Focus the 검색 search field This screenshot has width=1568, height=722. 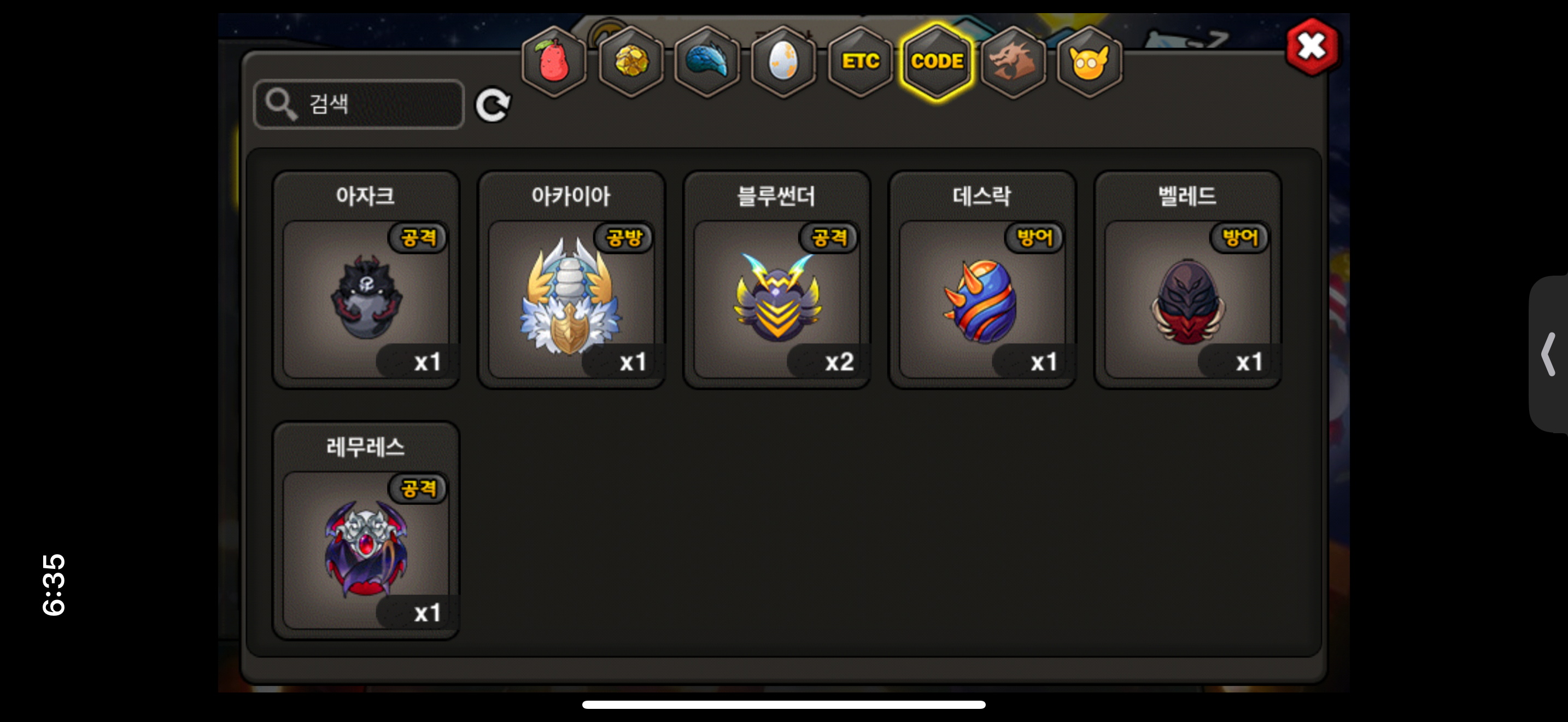point(359,104)
